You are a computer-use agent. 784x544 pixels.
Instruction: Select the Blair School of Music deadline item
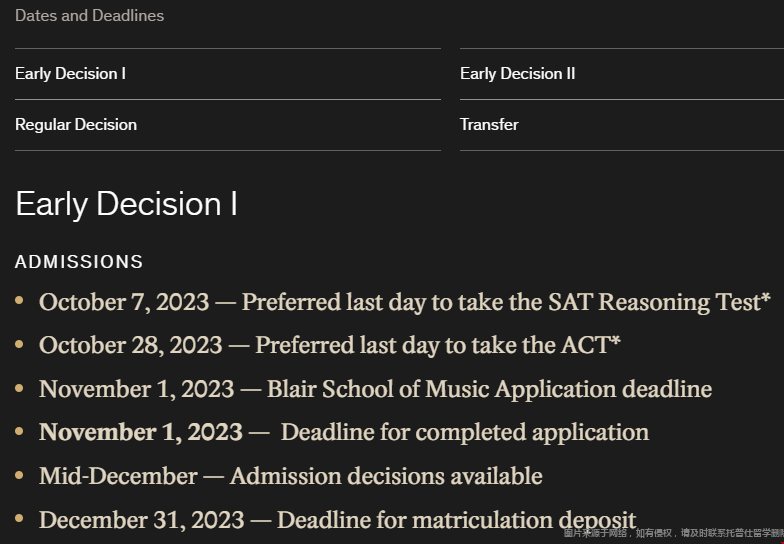click(x=376, y=389)
